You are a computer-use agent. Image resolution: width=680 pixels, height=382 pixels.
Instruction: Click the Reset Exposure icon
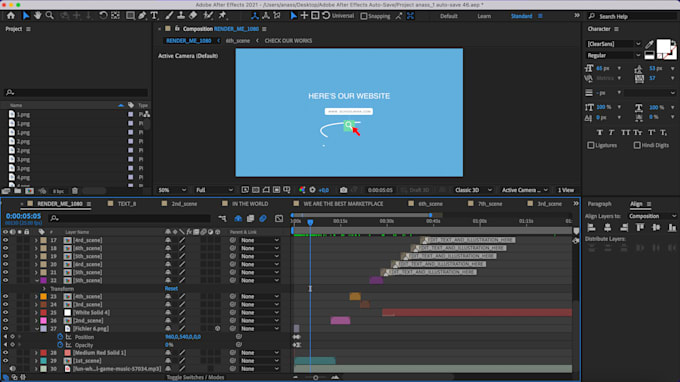coord(312,190)
